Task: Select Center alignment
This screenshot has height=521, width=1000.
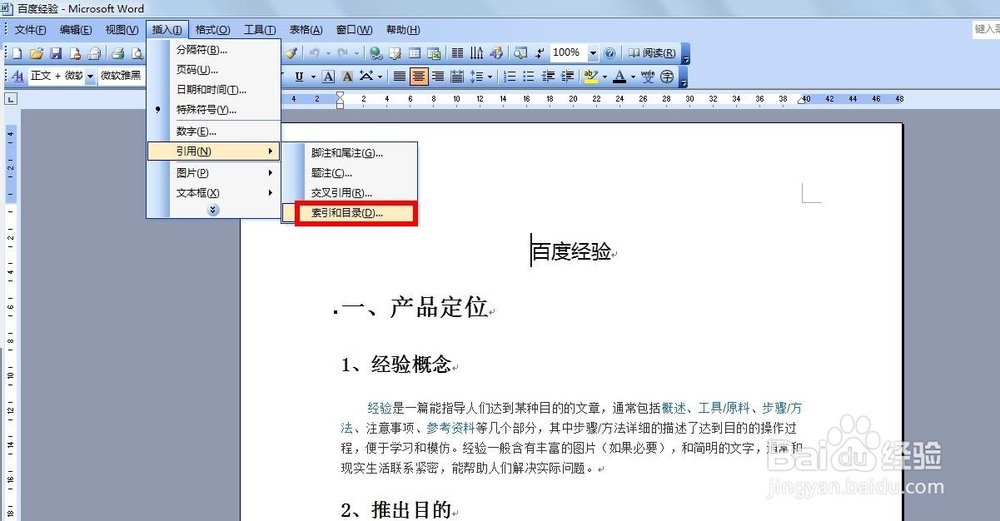Action: tap(418, 77)
